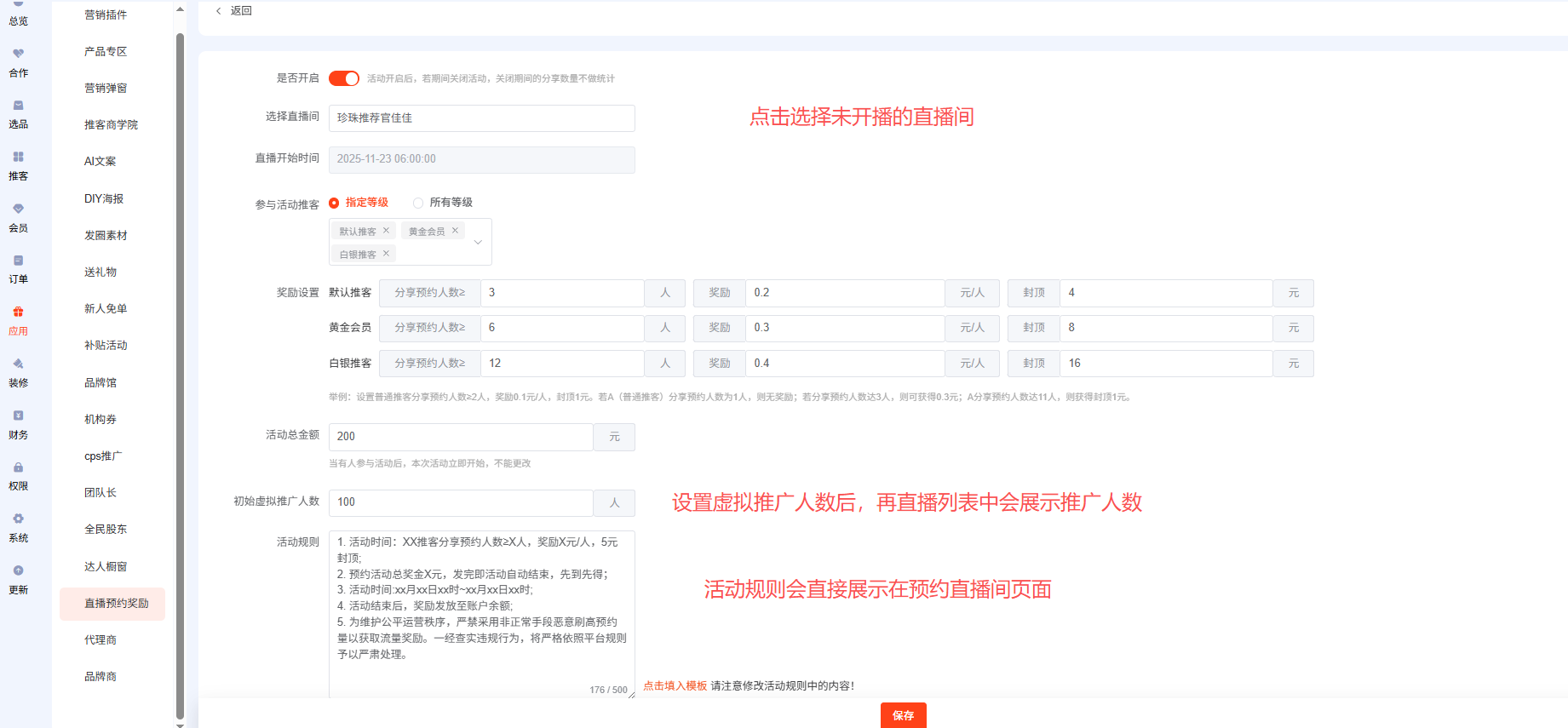The image size is (1568, 728).
Task: Toggle the 是否开启 switch off
Action: click(x=344, y=78)
